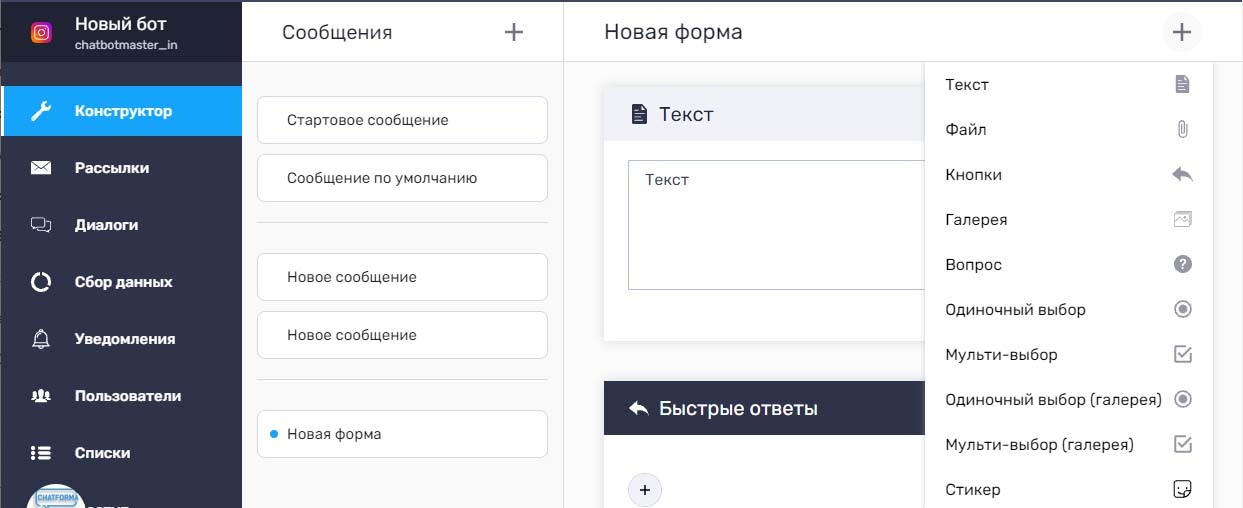1243x508 pixels.
Task: Select the Новая форма message item
Action: click(402, 434)
